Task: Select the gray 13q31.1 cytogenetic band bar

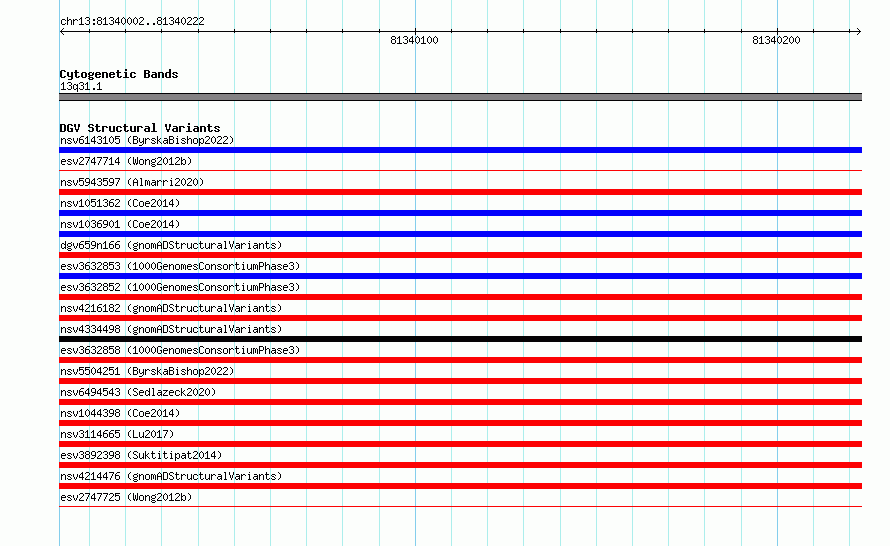Action: (460, 97)
